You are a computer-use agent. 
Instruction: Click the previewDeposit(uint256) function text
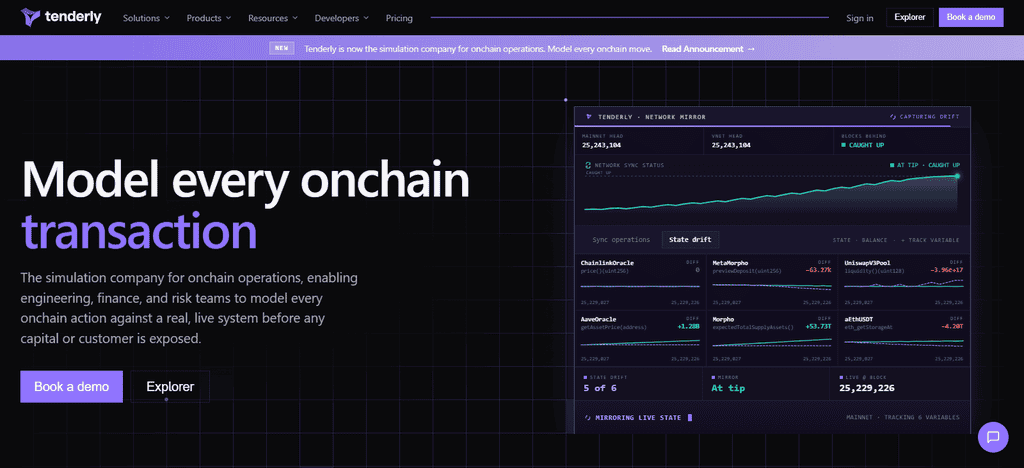click(745, 269)
